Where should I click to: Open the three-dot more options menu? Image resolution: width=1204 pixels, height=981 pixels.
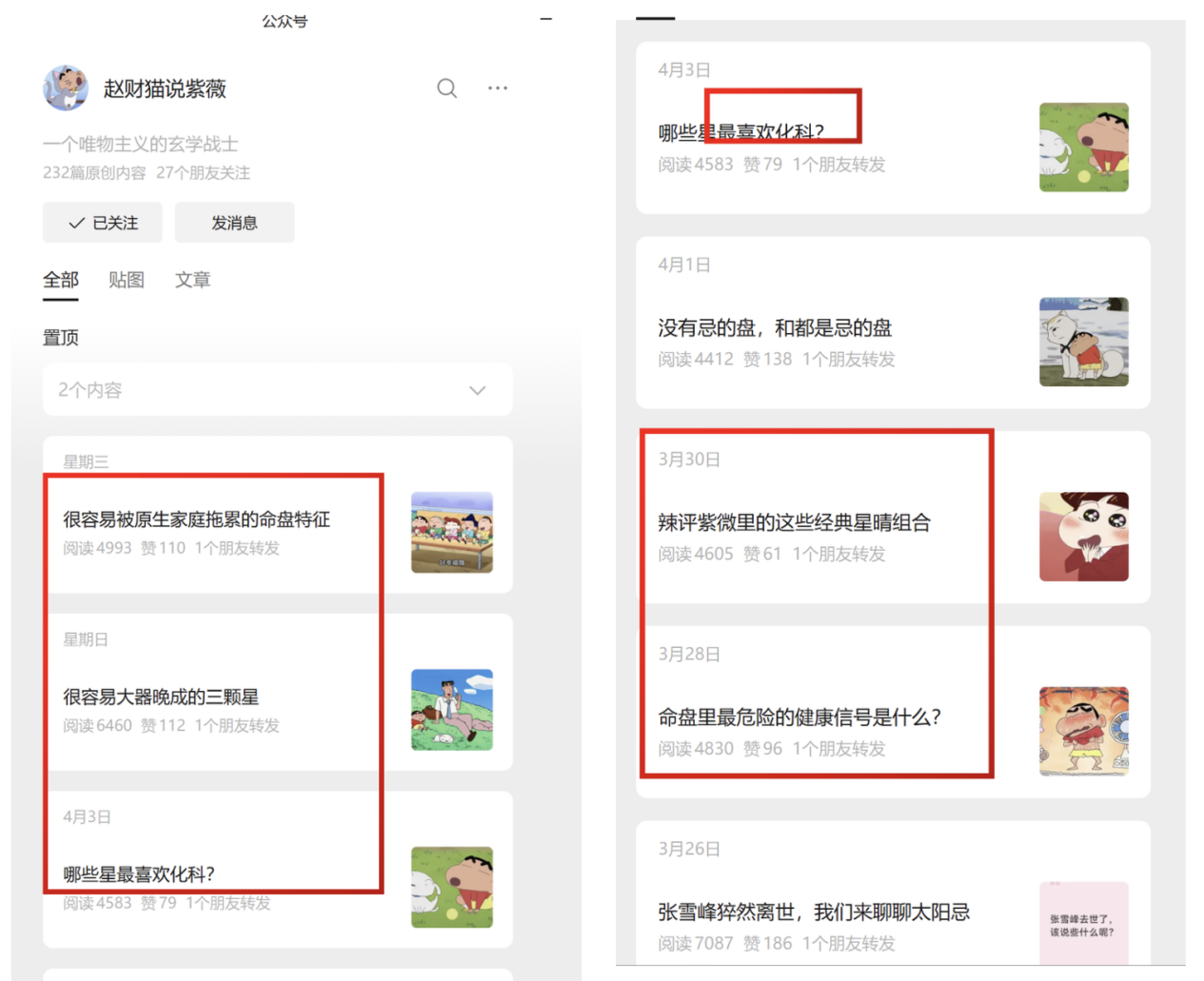[497, 88]
